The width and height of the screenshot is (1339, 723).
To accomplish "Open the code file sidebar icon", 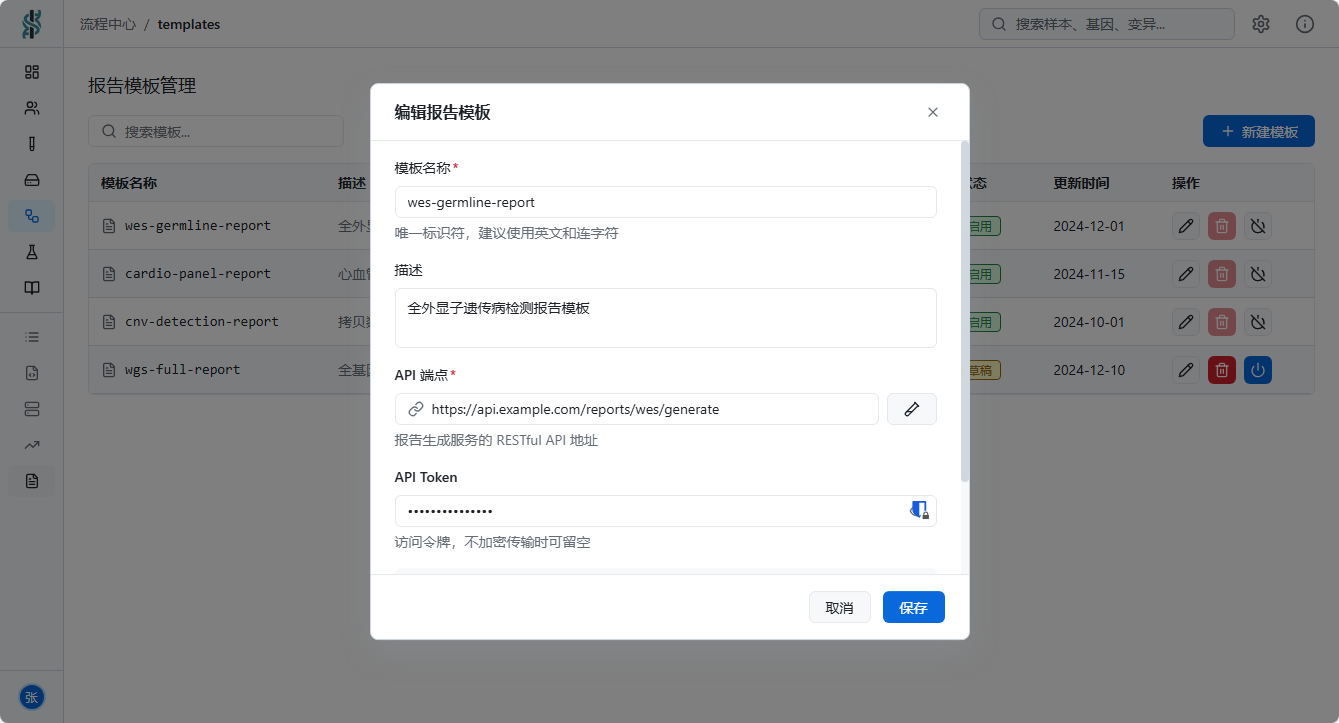I will click(x=32, y=373).
